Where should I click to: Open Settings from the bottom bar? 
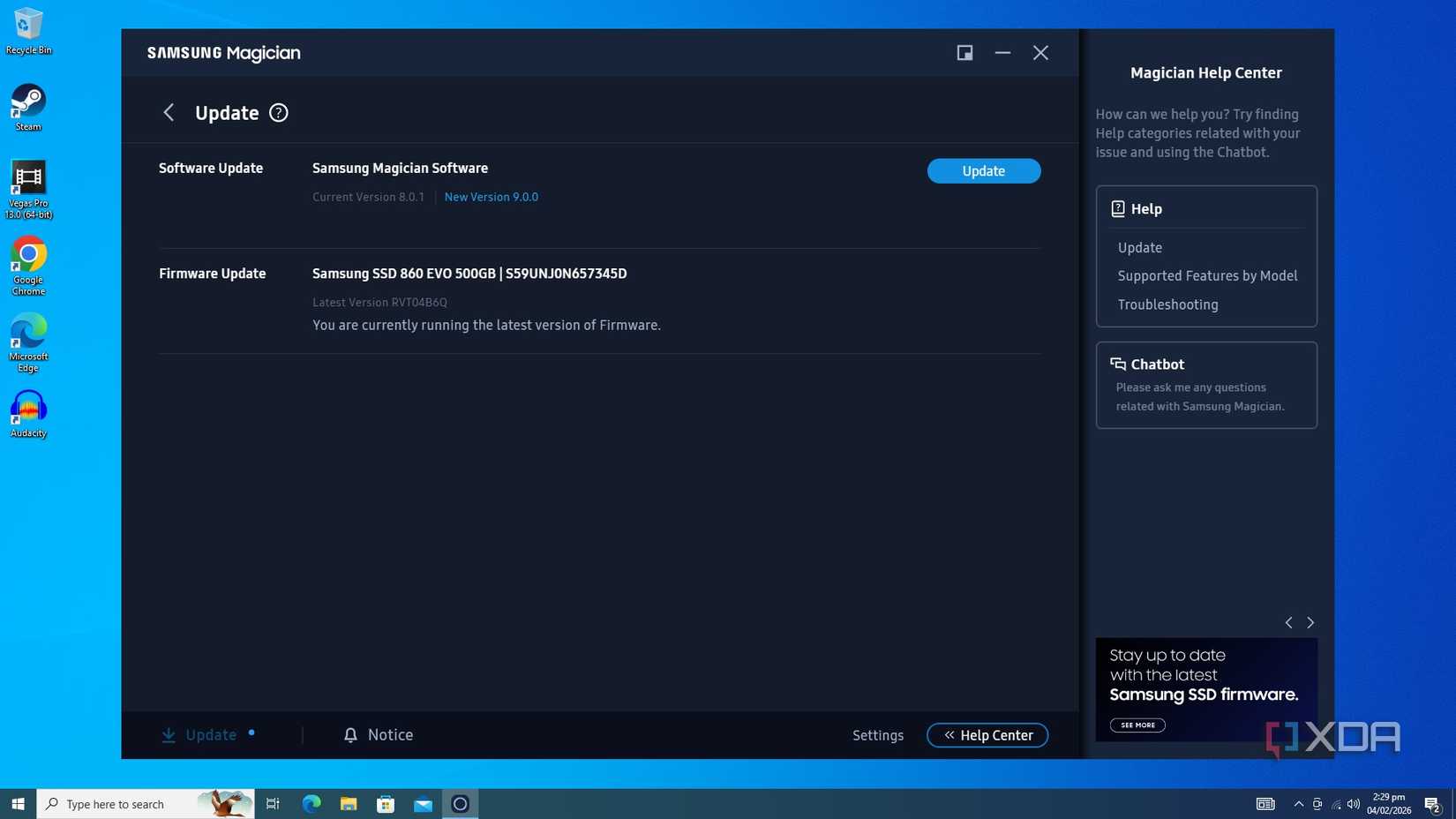click(877, 734)
